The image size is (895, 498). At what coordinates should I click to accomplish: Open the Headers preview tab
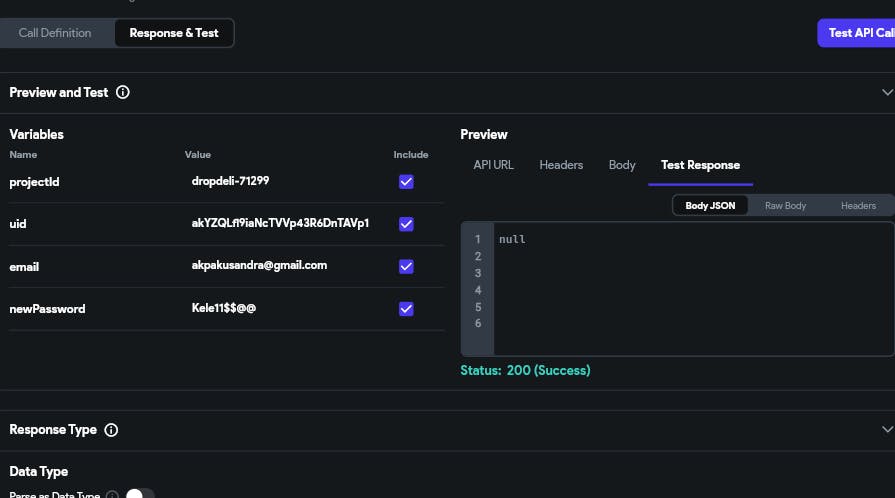click(x=561, y=165)
